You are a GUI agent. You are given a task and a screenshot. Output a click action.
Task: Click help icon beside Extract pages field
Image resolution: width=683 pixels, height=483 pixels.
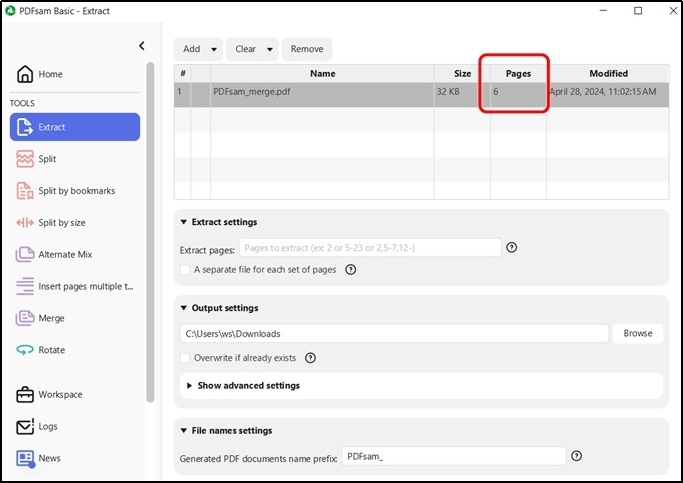pyautogui.click(x=512, y=248)
